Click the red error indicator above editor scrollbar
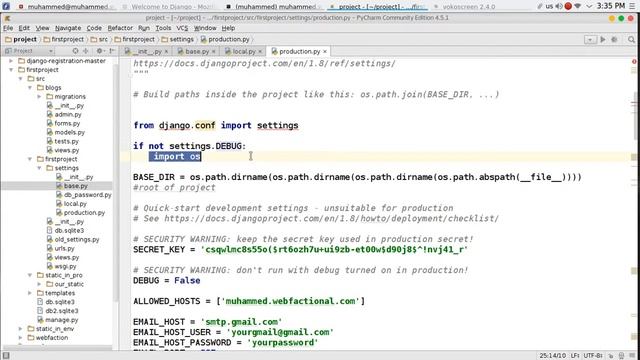The image size is (640, 360). coord(634,62)
